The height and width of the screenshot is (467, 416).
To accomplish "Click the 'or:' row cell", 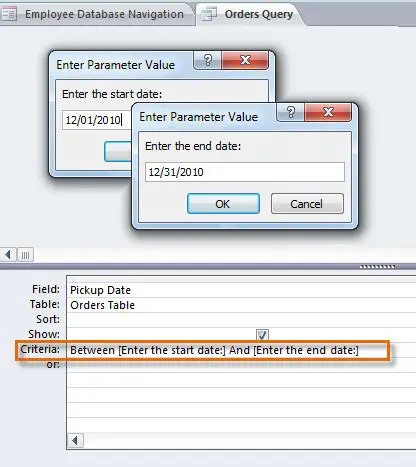I will 241,365.
